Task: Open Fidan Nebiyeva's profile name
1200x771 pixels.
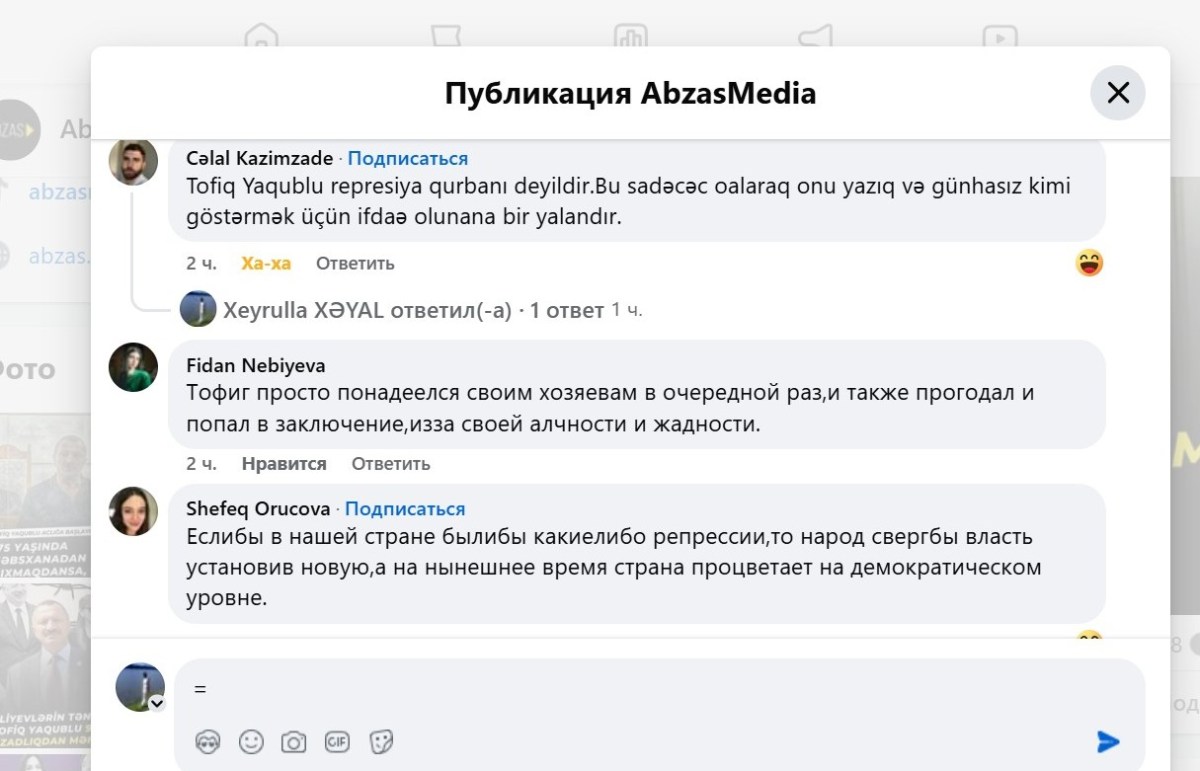Action: click(256, 366)
